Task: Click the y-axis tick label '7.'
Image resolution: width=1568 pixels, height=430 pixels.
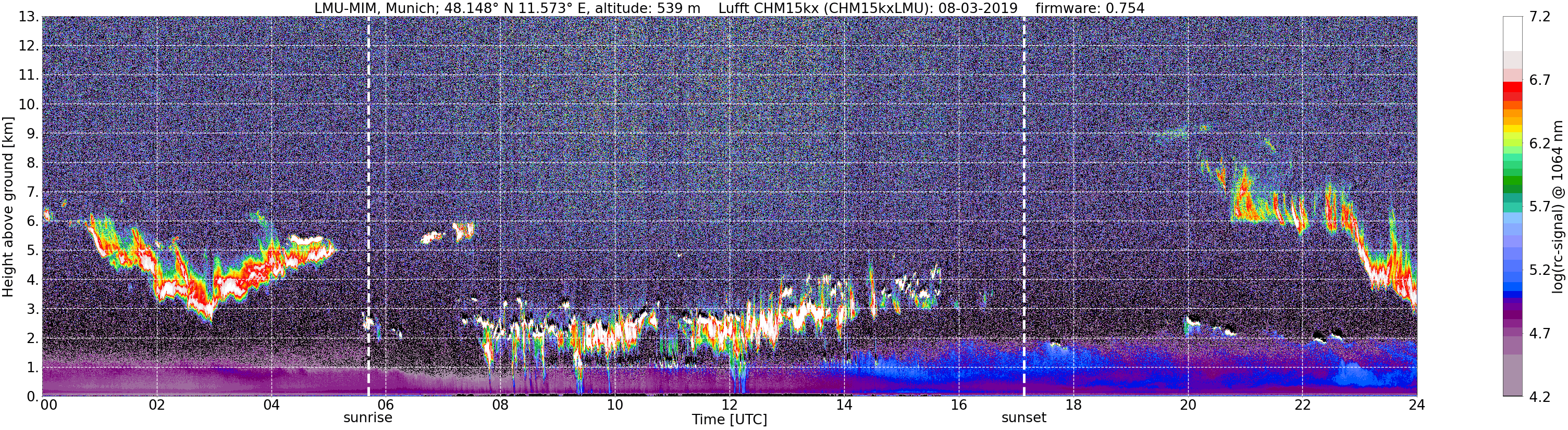Action: [x=32, y=192]
